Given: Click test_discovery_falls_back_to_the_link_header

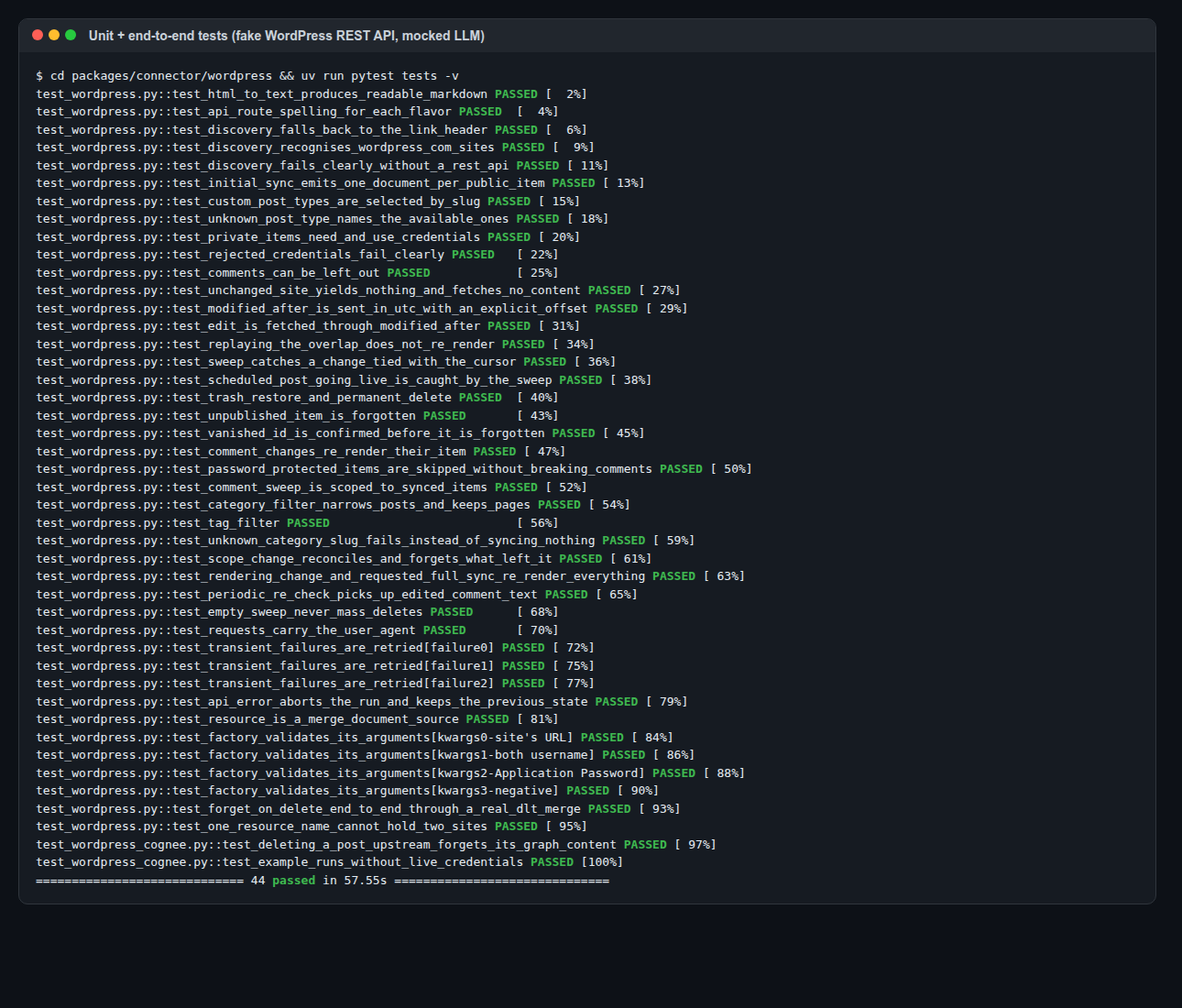Looking at the screenshot, I should [x=312, y=129].
